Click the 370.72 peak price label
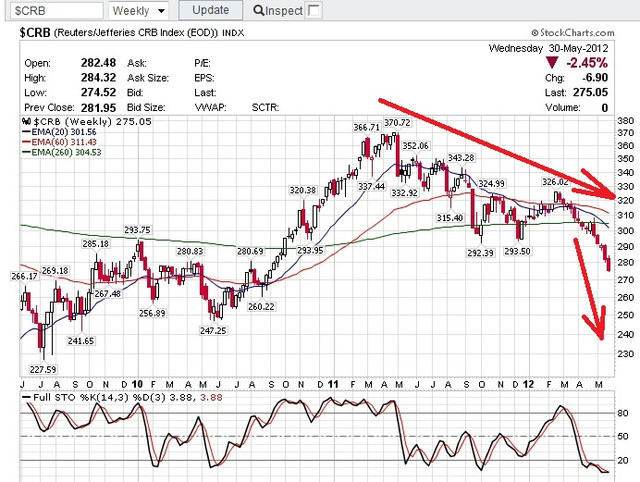 (397, 122)
